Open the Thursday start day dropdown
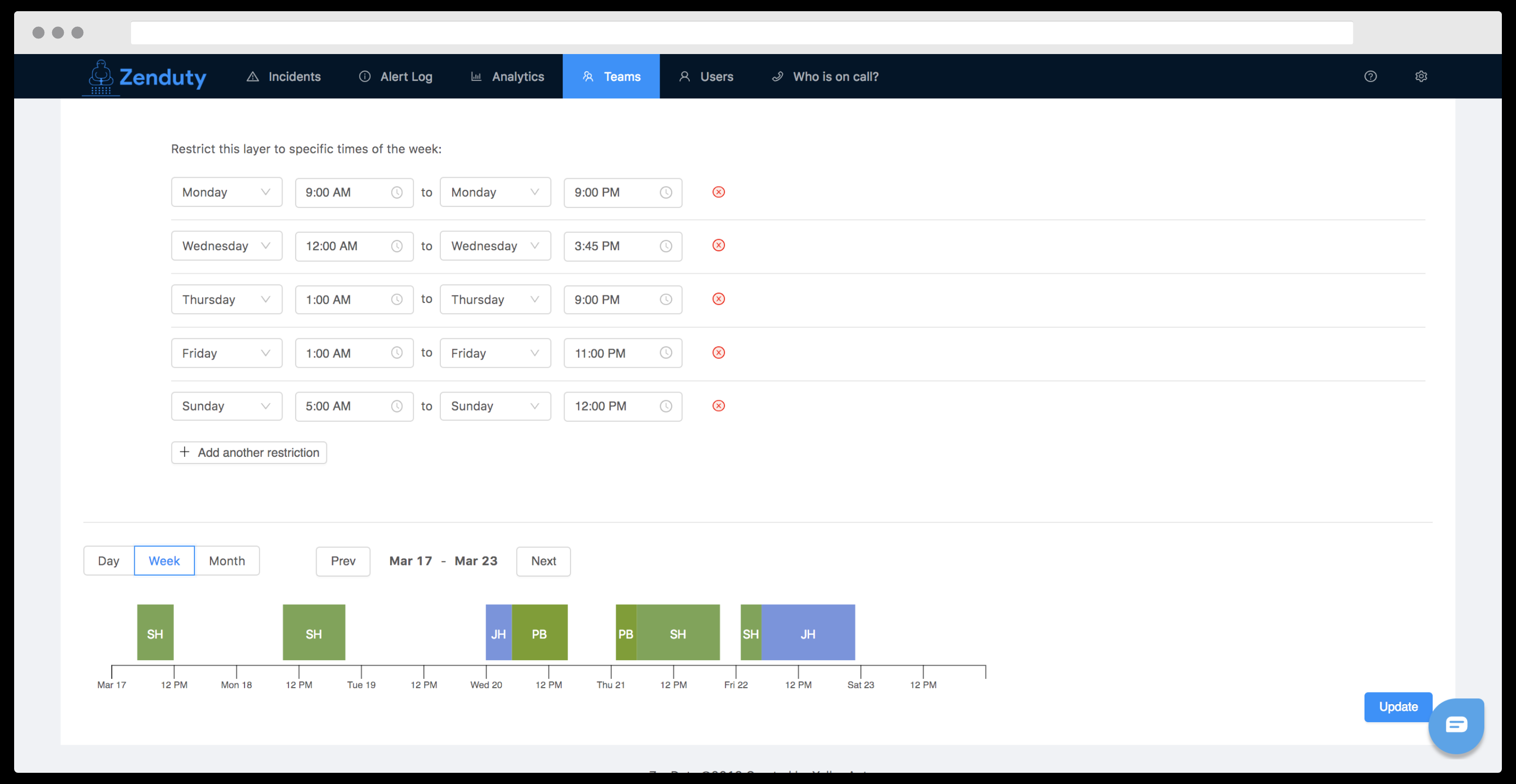 227,299
